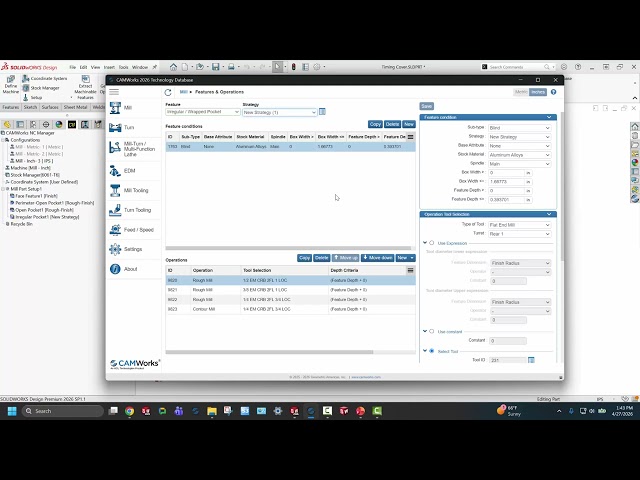
Task: Open column chooser for Operations table
Action: point(411,270)
